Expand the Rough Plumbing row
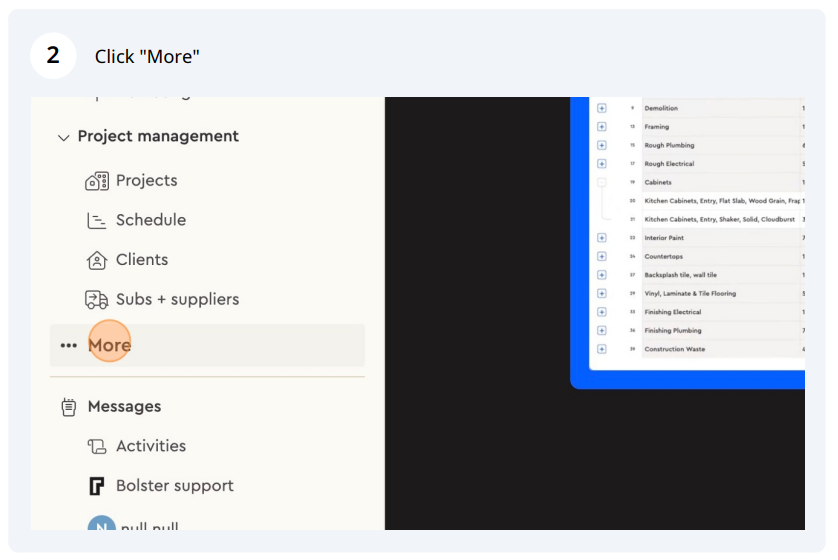The width and height of the screenshot is (838, 560). point(602,145)
